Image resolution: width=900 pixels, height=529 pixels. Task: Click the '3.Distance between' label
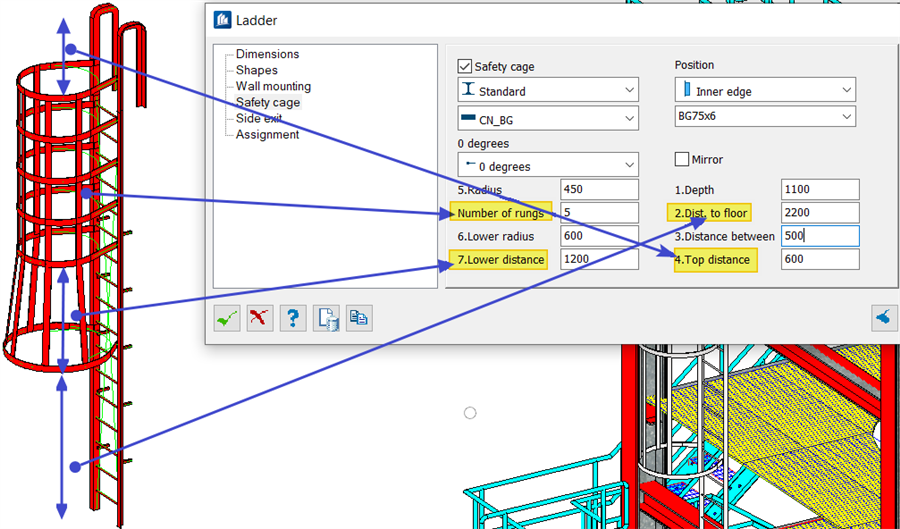pyautogui.click(x=724, y=236)
